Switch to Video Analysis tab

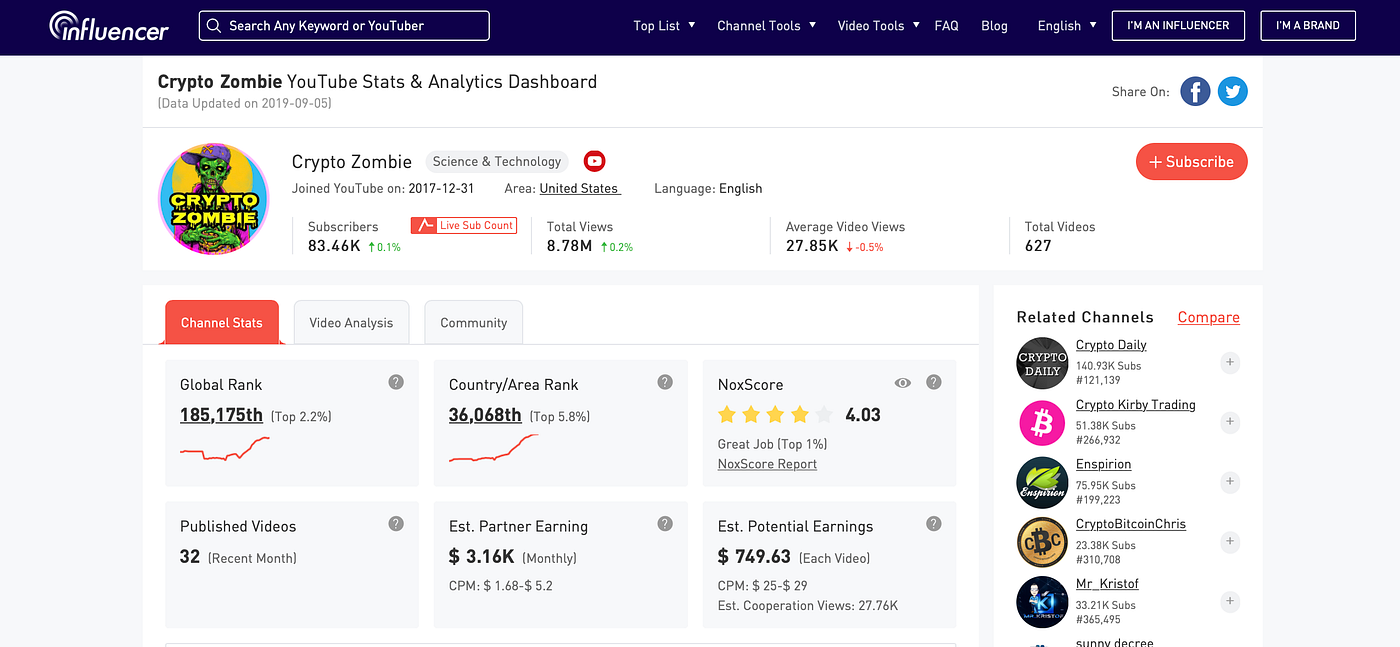pyautogui.click(x=351, y=322)
